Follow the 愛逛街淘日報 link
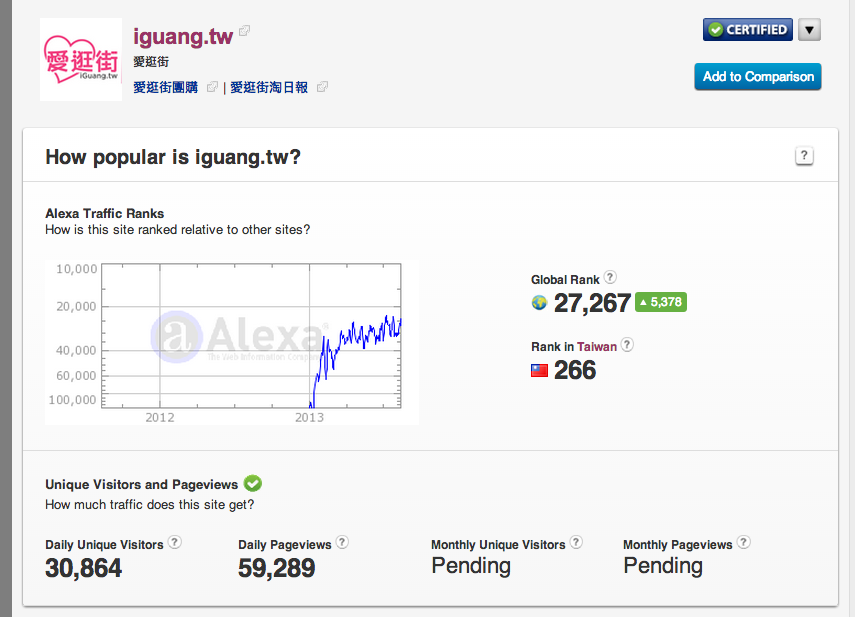 point(269,88)
